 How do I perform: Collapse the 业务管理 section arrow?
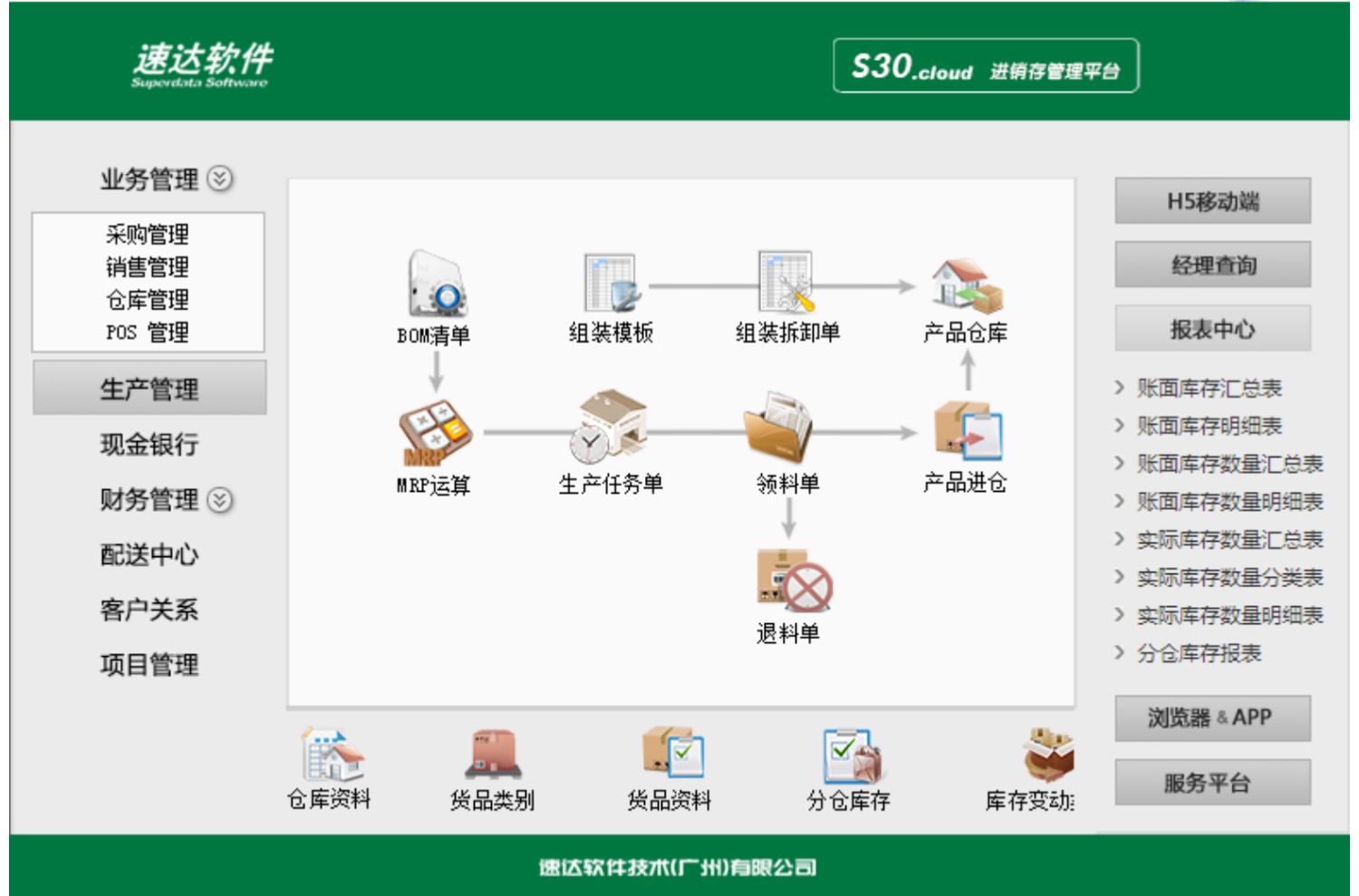219,178
